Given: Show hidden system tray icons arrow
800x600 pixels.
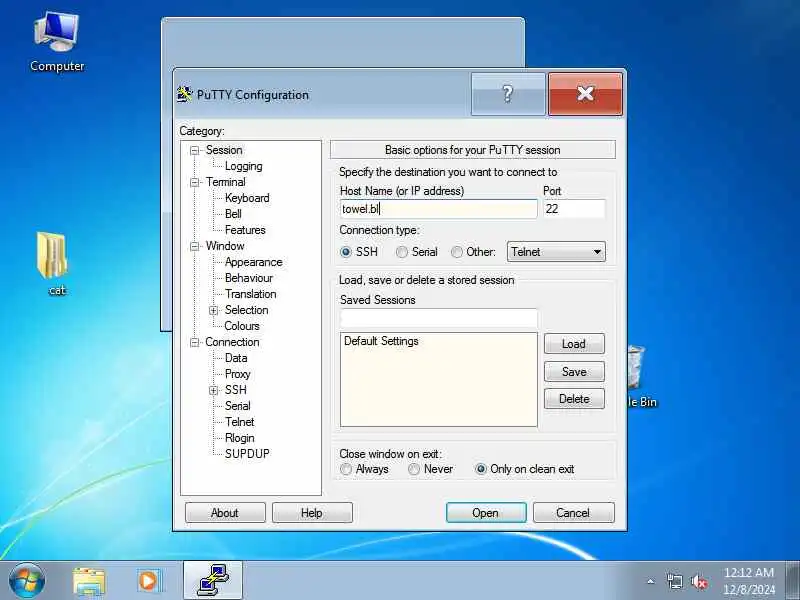Looking at the screenshot, I should click(651, 581).
